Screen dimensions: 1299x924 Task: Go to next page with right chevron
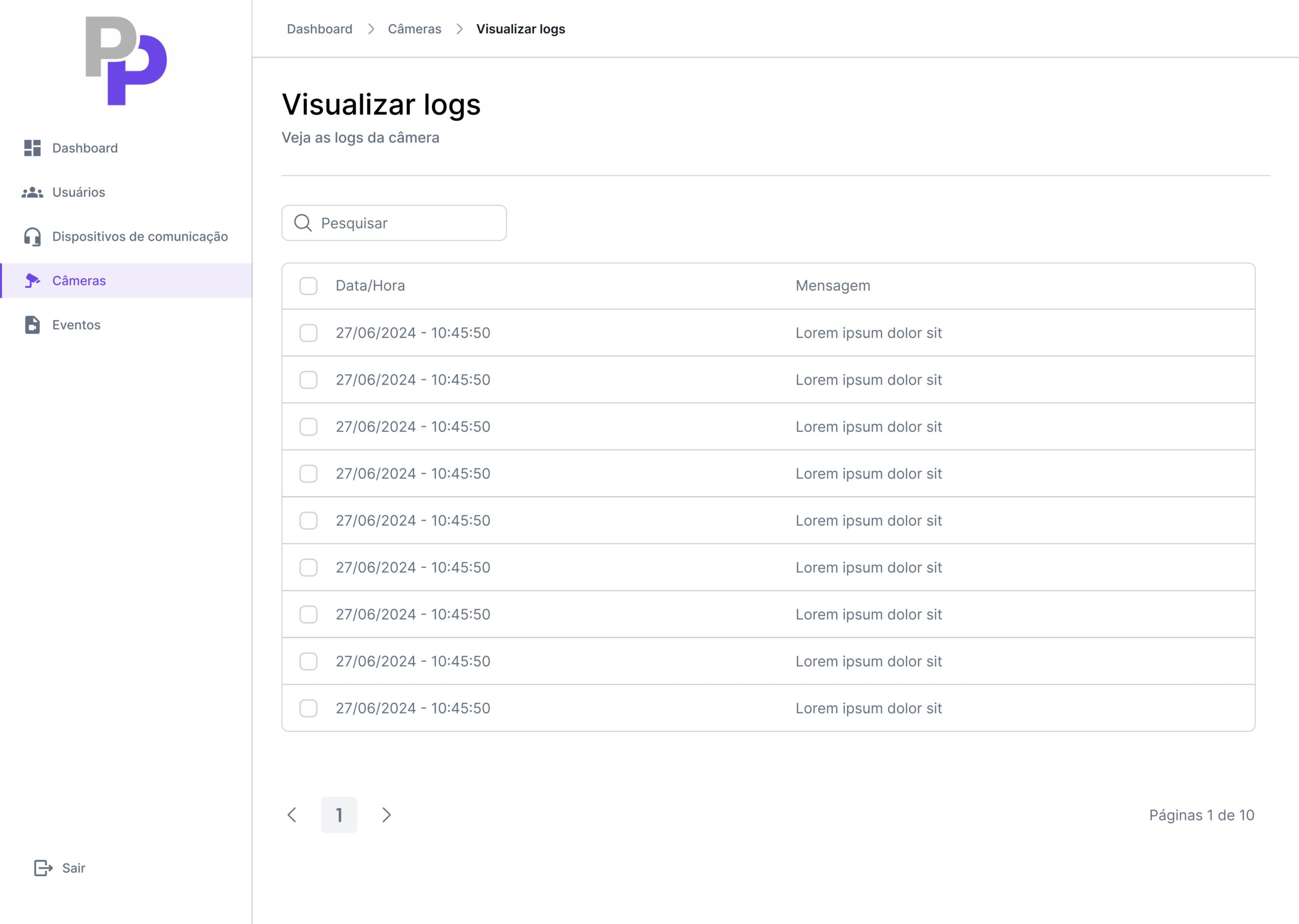(x=386, y=815)
